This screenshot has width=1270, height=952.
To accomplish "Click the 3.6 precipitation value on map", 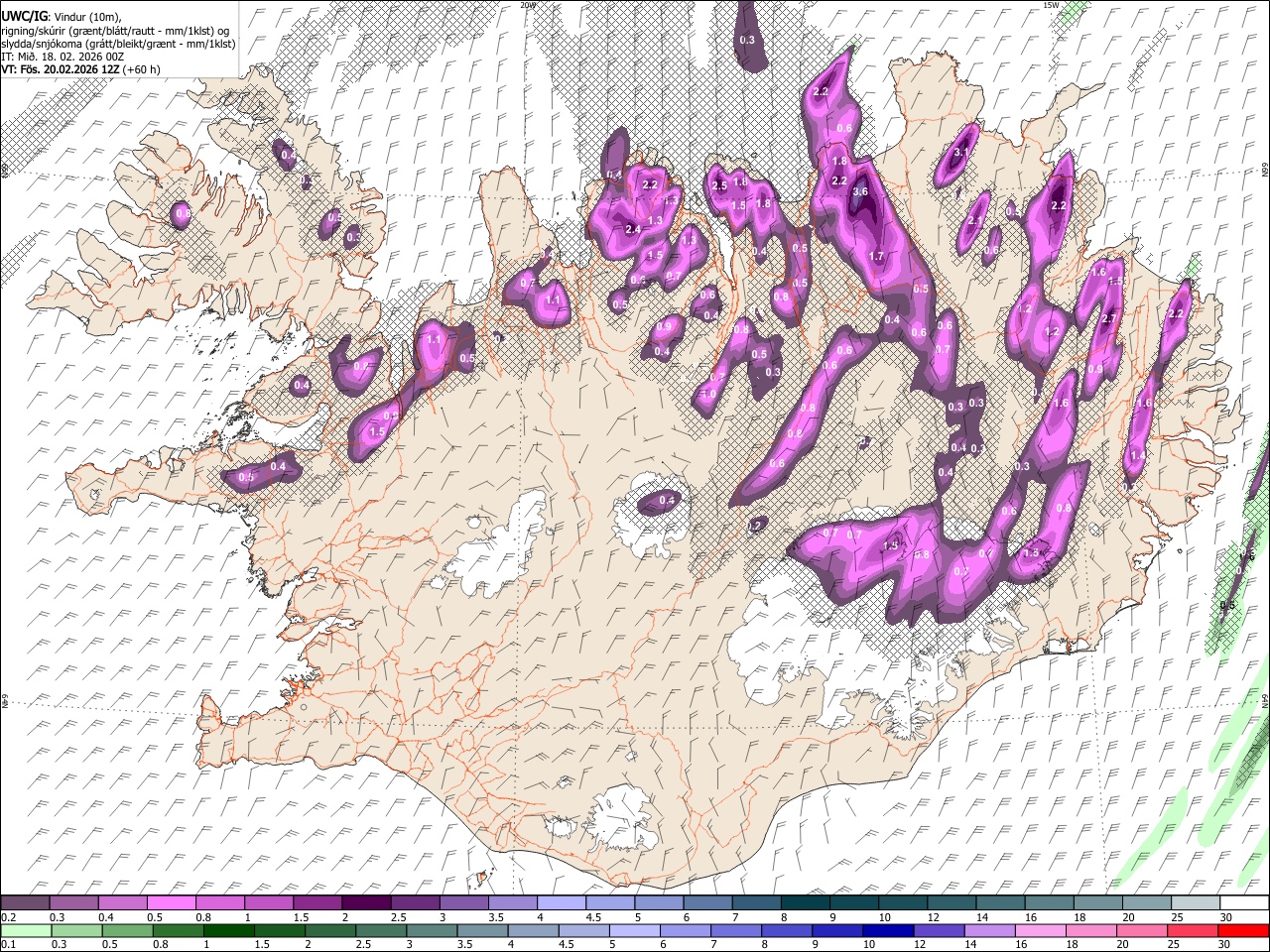I will coord(860,191).
